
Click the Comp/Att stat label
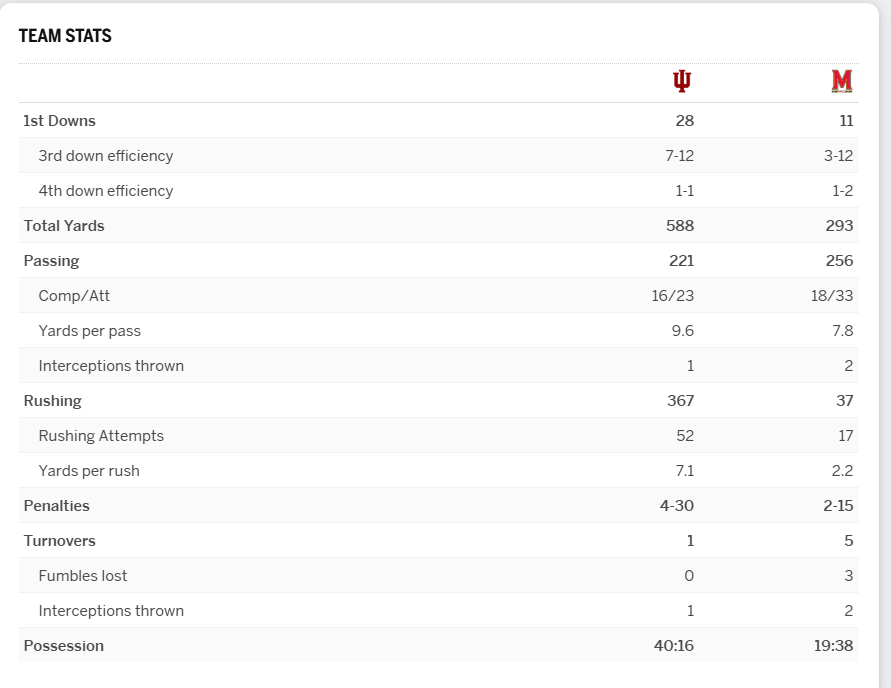coord(74,296)
